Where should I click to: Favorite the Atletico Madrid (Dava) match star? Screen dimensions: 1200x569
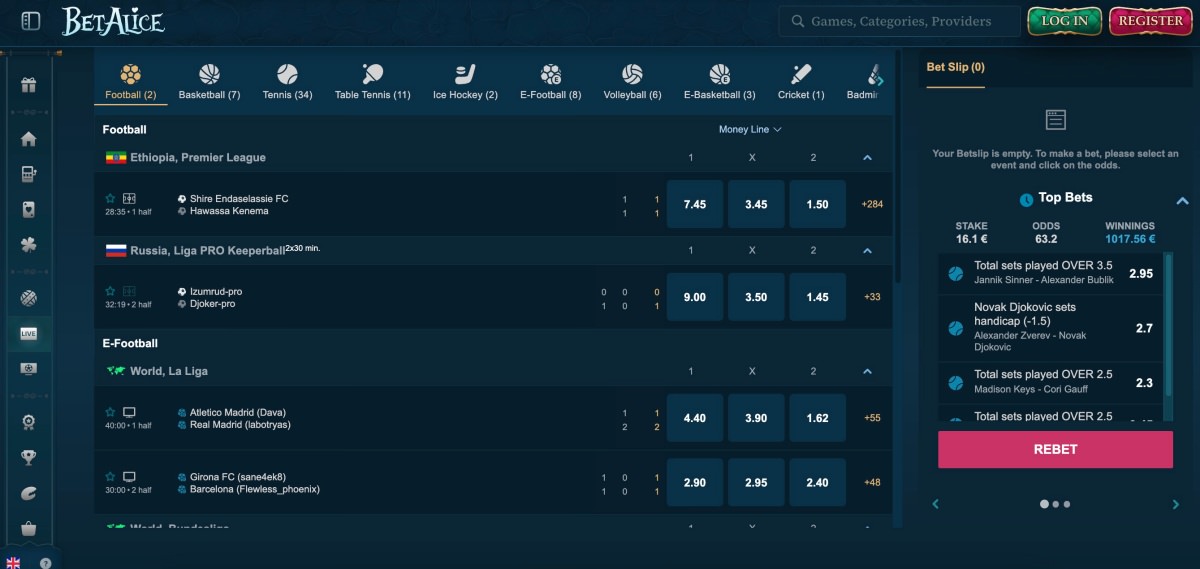click(111, 412)
